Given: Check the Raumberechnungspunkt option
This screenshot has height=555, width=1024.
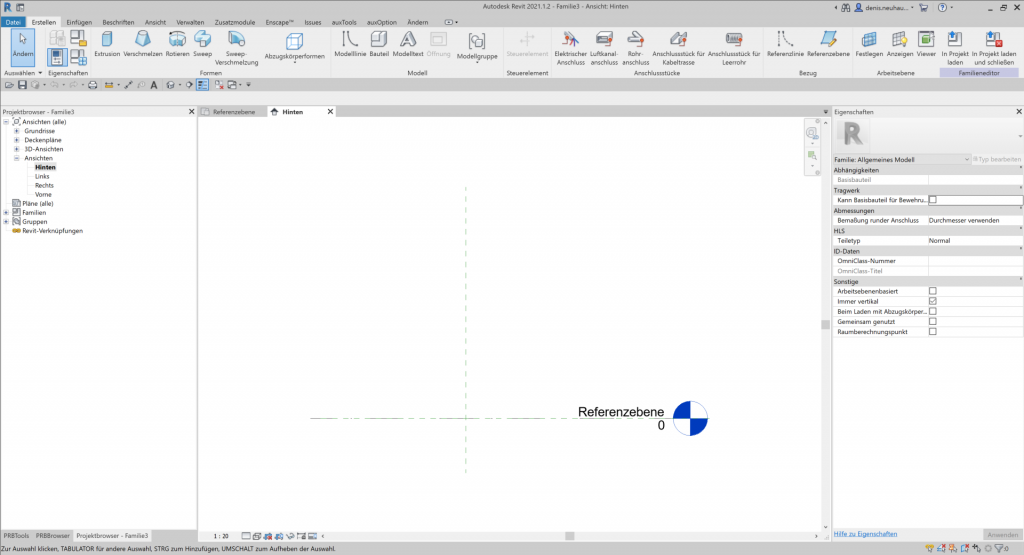Looking at the screenshot, I should click(x=932, y=331).
